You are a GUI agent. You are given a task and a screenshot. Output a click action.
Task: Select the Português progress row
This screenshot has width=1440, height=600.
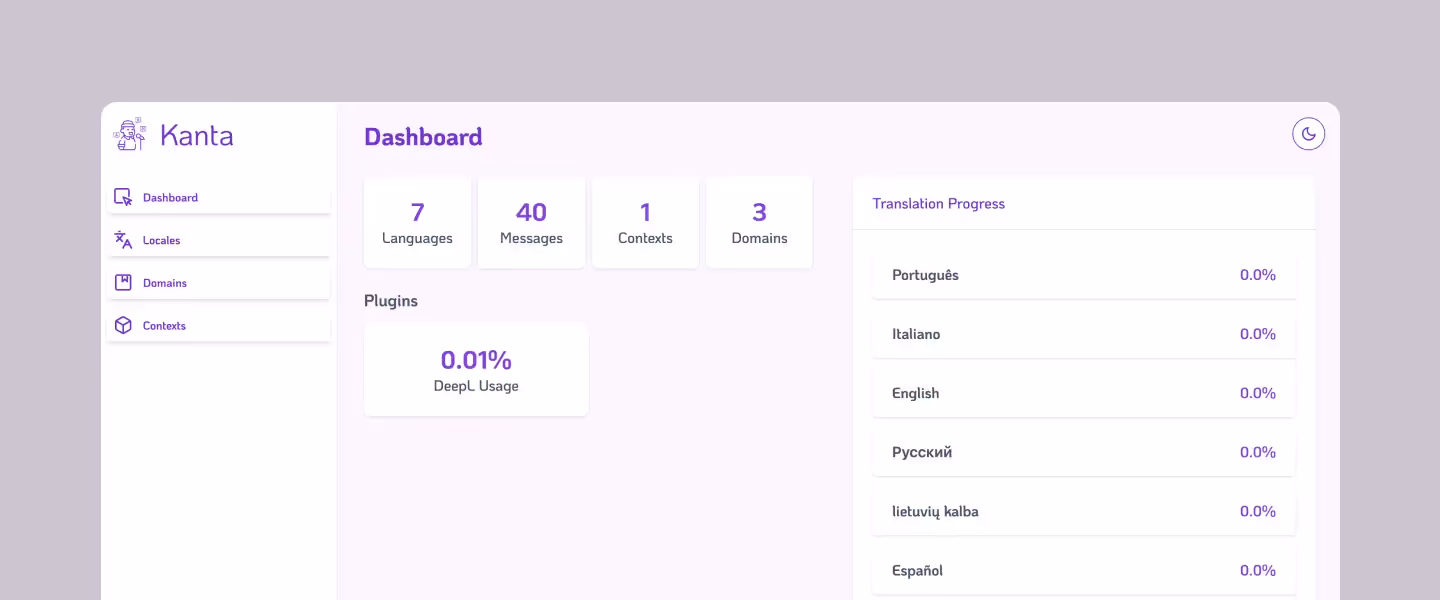pos(1084,275)
